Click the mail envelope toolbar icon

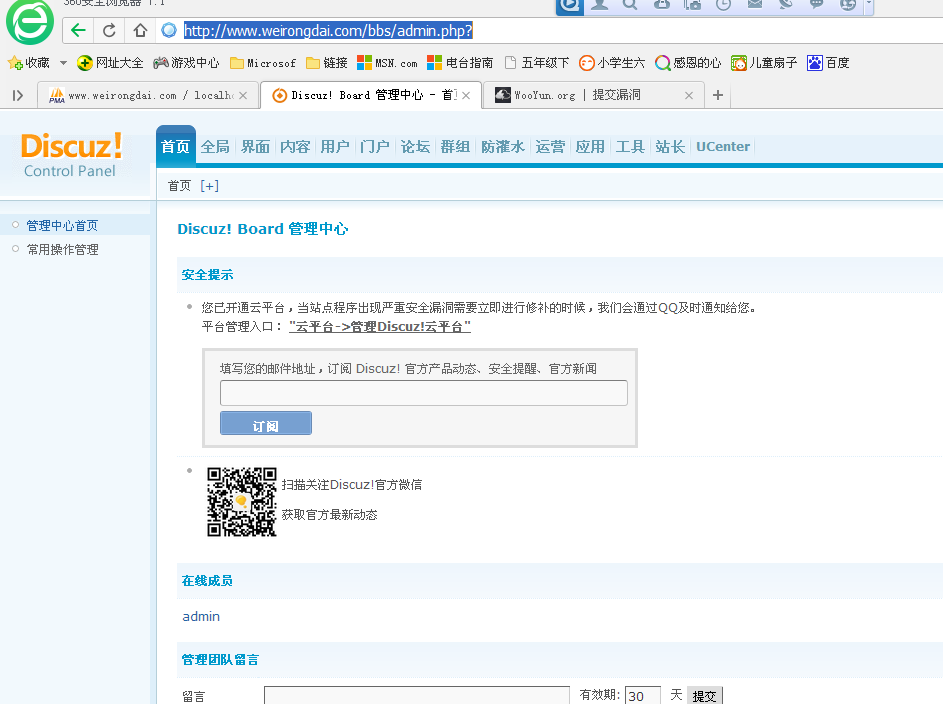tap(755, 5)
